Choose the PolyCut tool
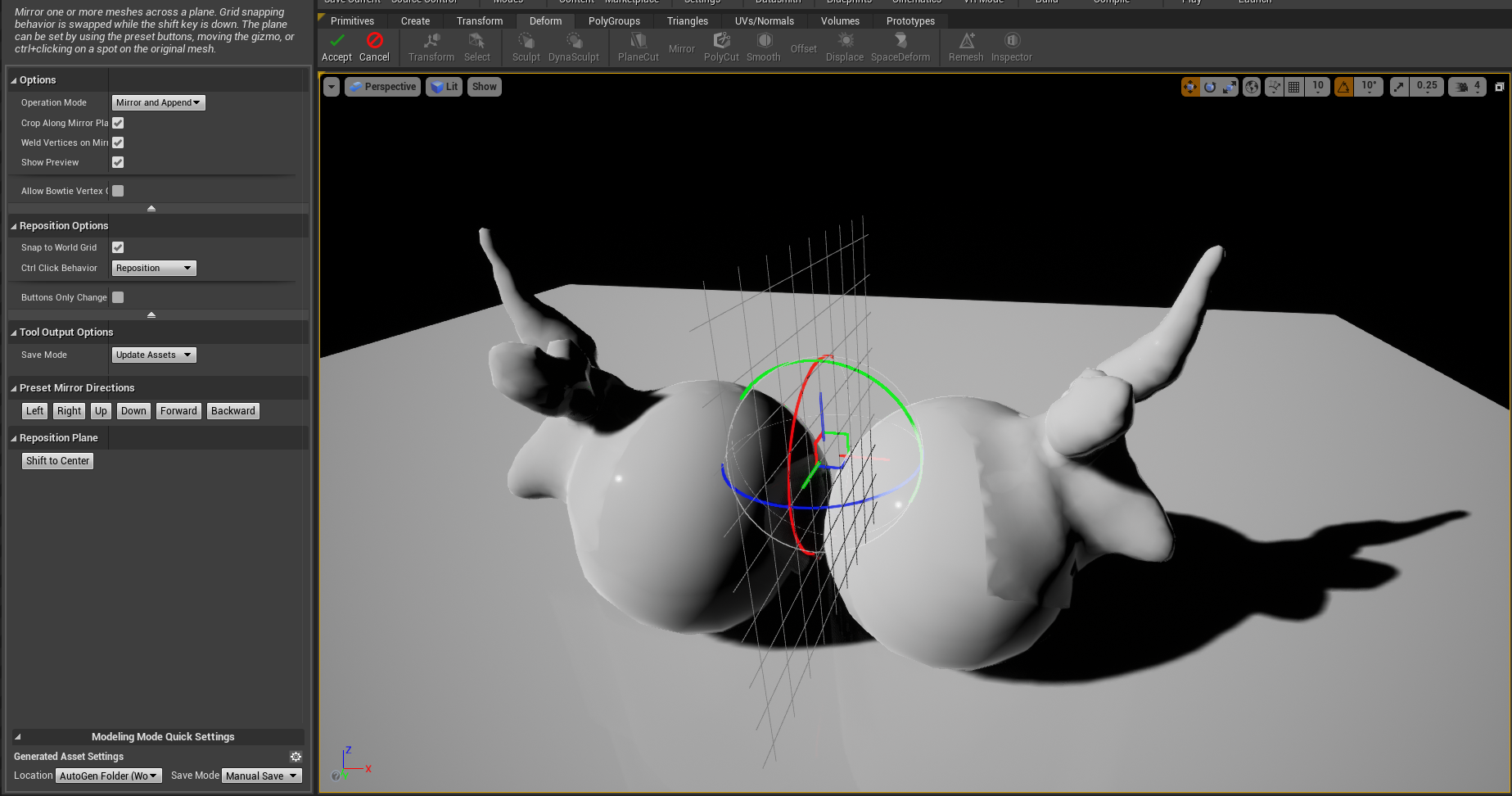 [721, 47]
